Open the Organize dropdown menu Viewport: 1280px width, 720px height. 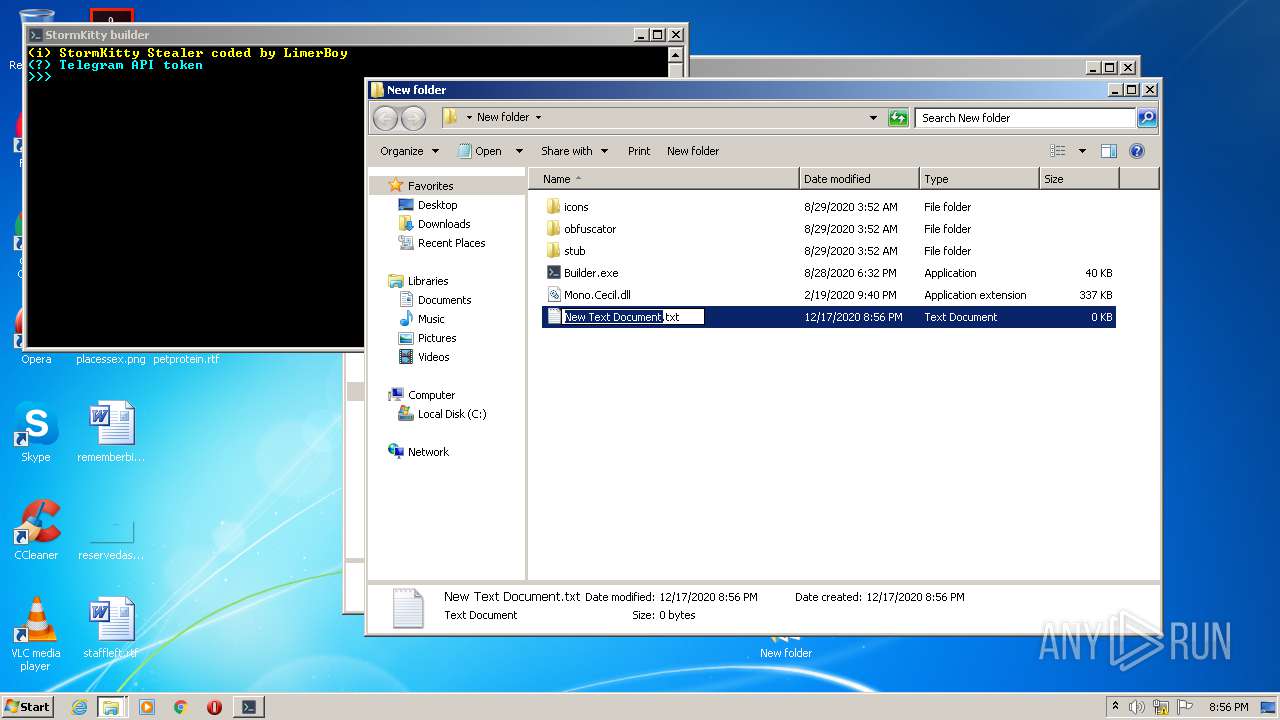[x=409, y=151]
